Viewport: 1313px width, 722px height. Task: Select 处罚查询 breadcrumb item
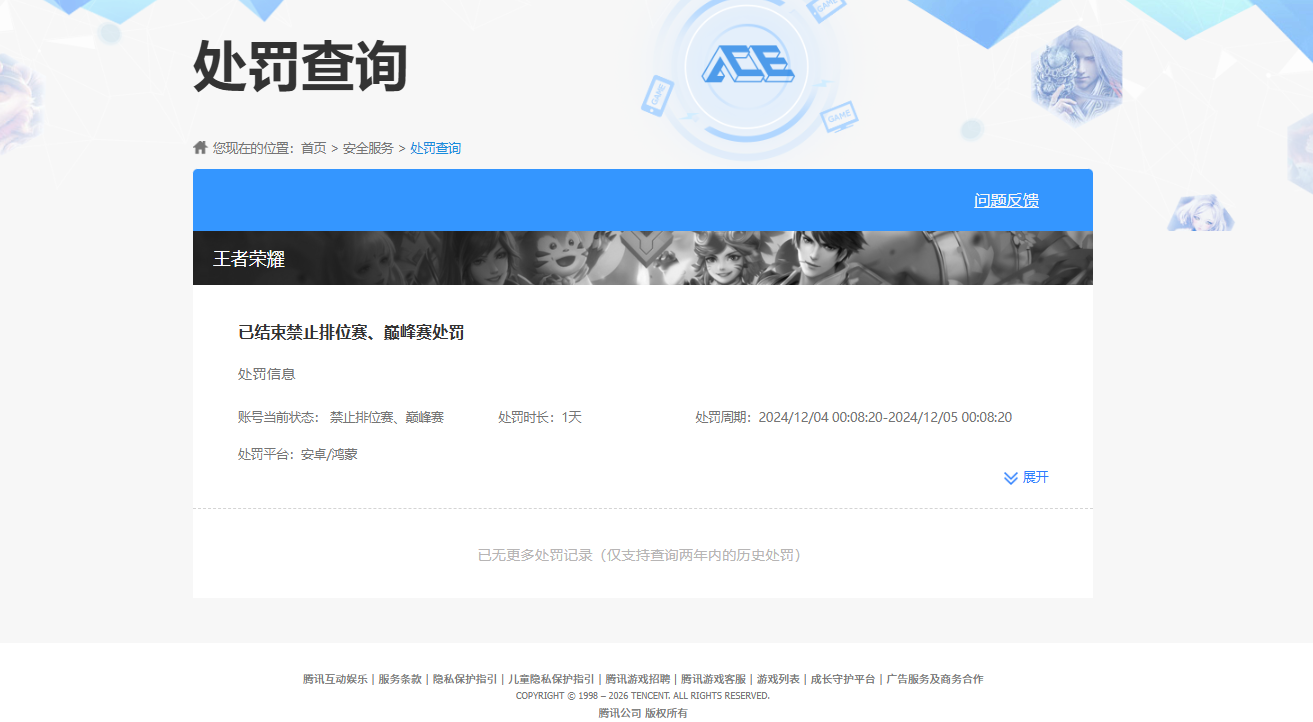(435, 148)
